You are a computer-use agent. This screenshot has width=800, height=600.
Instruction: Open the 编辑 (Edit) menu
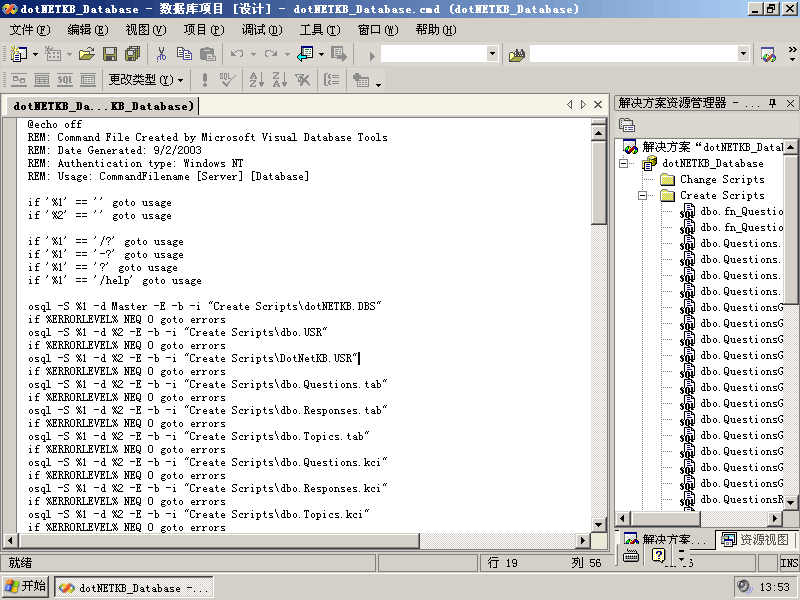tap(88, 30)
